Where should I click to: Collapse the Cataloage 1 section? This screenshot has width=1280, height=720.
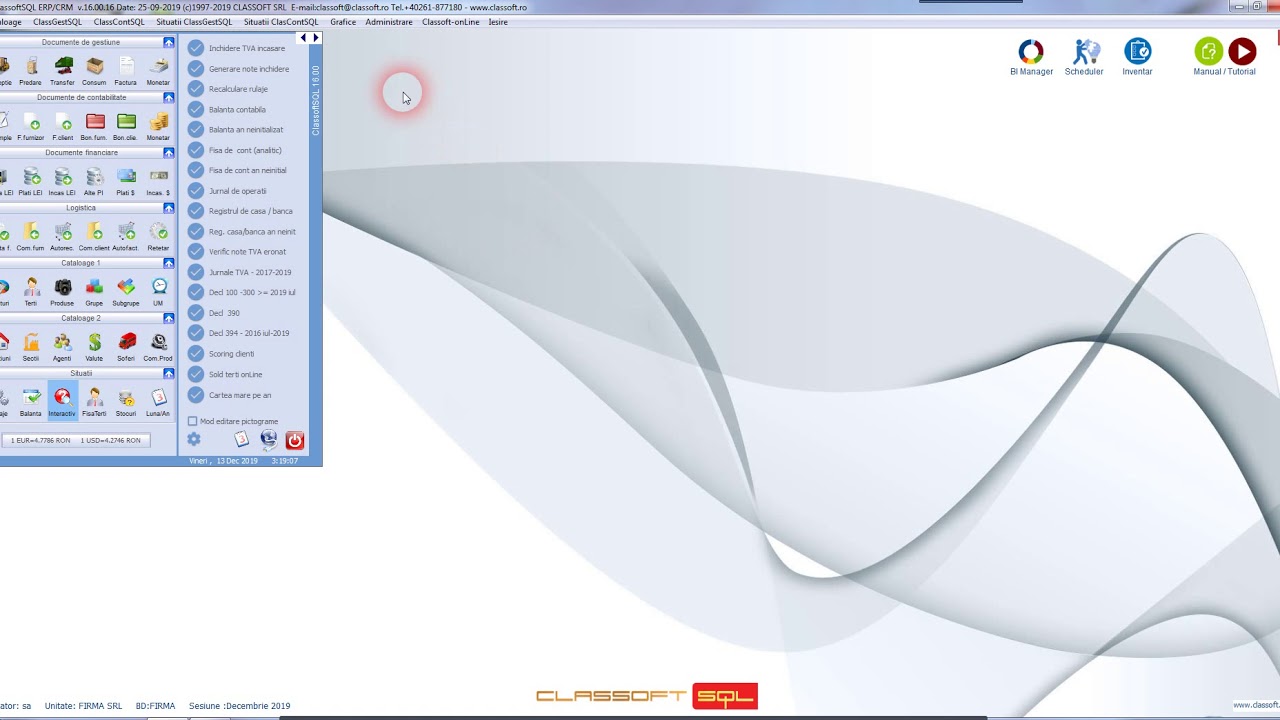pos(169,263)
